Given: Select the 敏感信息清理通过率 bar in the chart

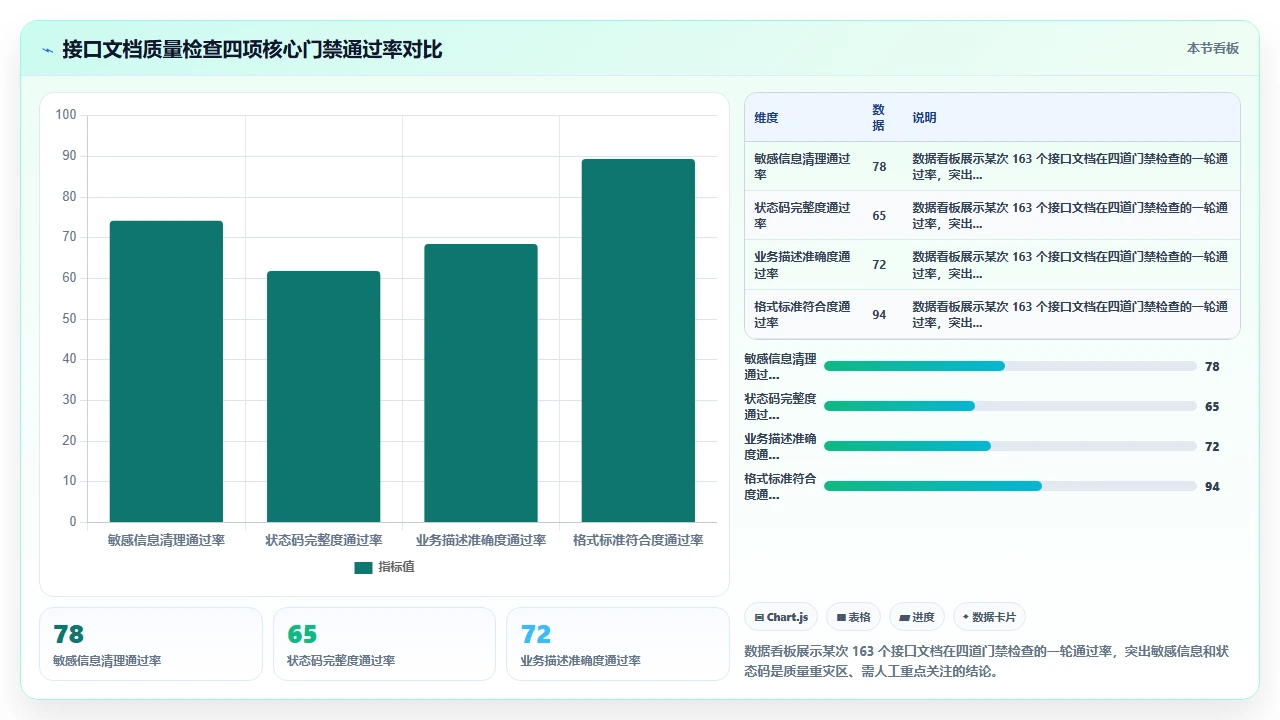Looking at the screenshot, I should coord(166,371).
